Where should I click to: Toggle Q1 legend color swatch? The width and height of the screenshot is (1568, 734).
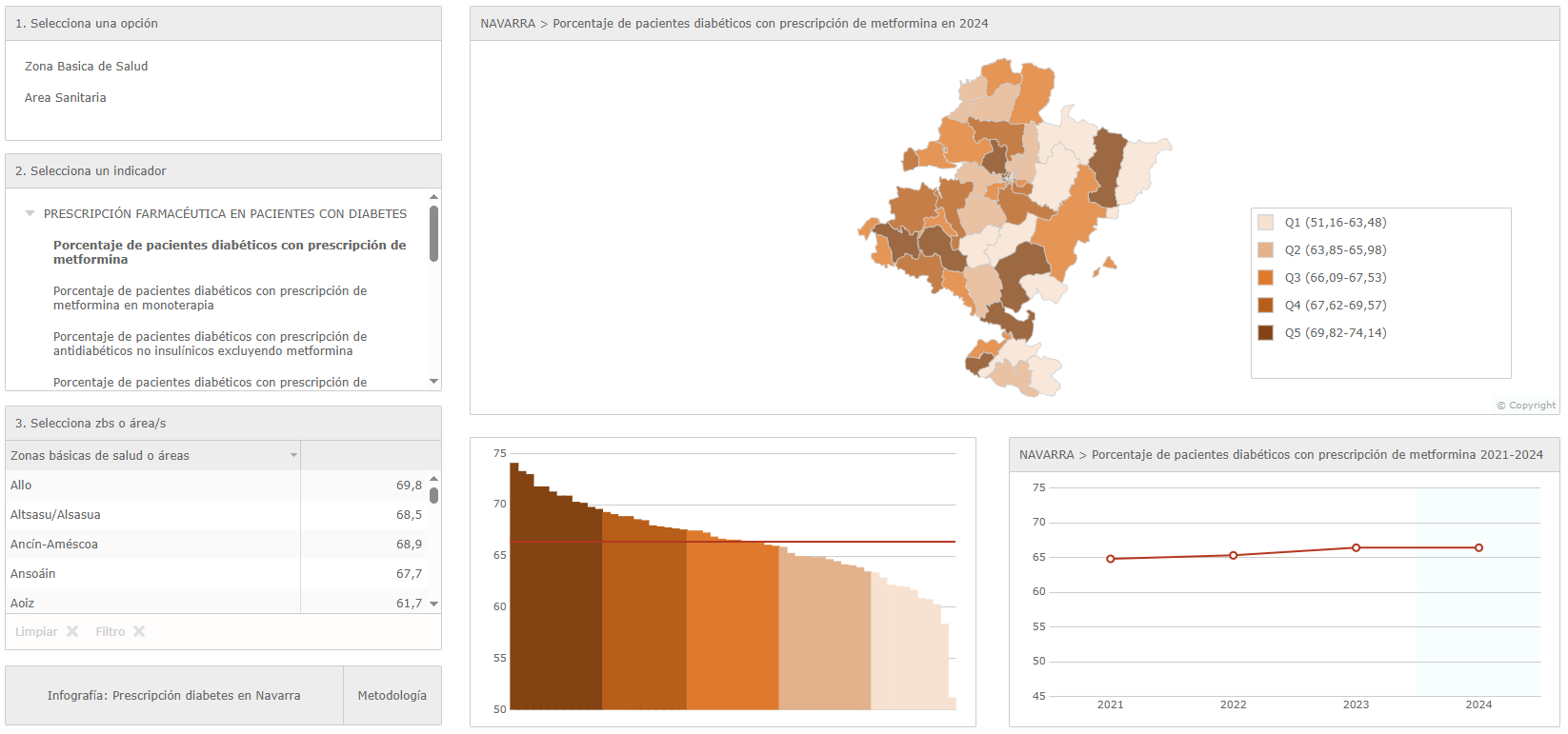pyautogui.click(x=1265, y=223)
